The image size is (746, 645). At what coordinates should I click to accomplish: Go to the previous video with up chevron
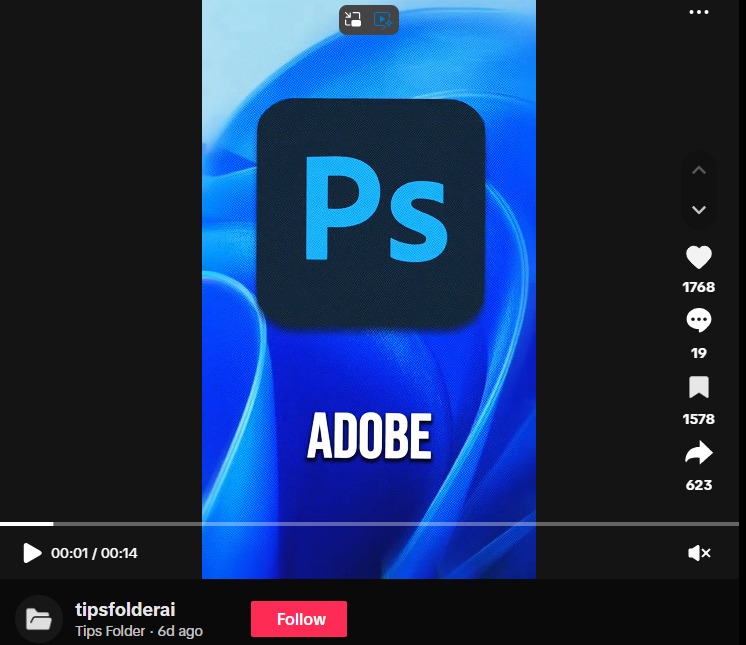click(699, 171)
